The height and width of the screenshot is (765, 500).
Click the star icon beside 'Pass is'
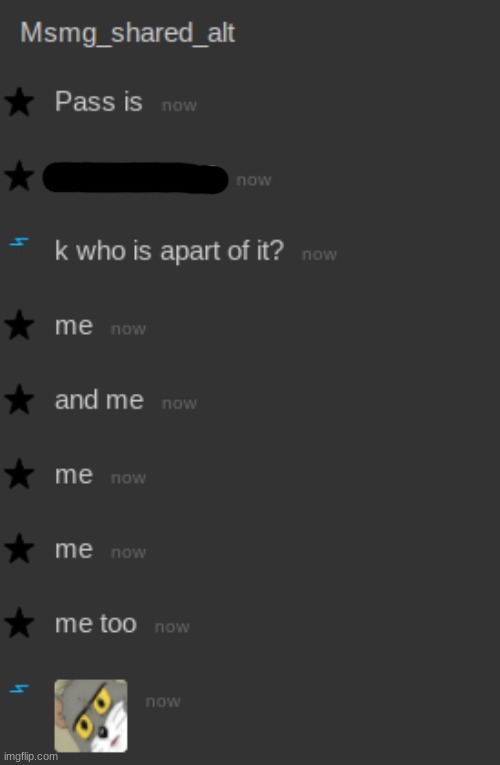click(19, 102)
